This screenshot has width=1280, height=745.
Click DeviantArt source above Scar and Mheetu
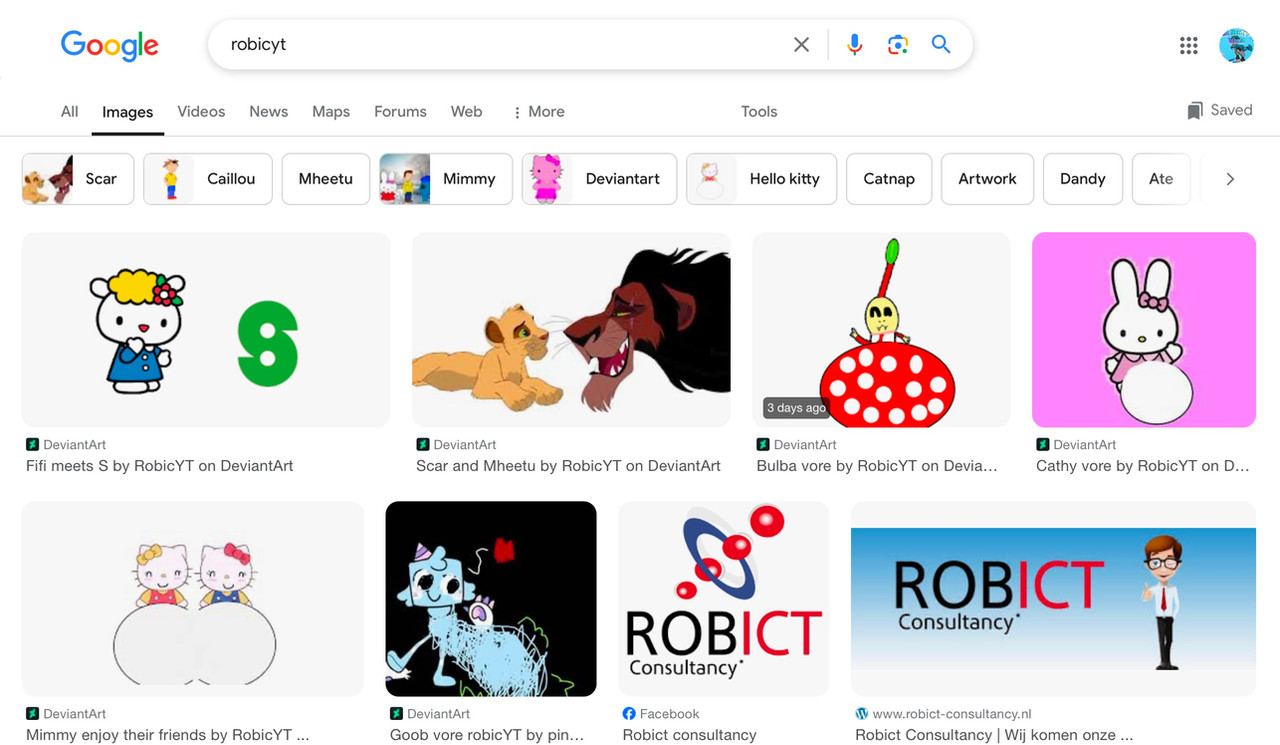pyautogui.click(x=456, y=445)
